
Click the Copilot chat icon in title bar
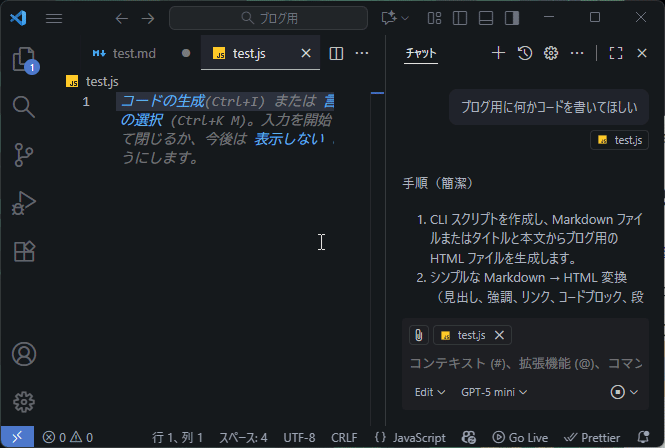pyautogui.click(x=388, y=18)
